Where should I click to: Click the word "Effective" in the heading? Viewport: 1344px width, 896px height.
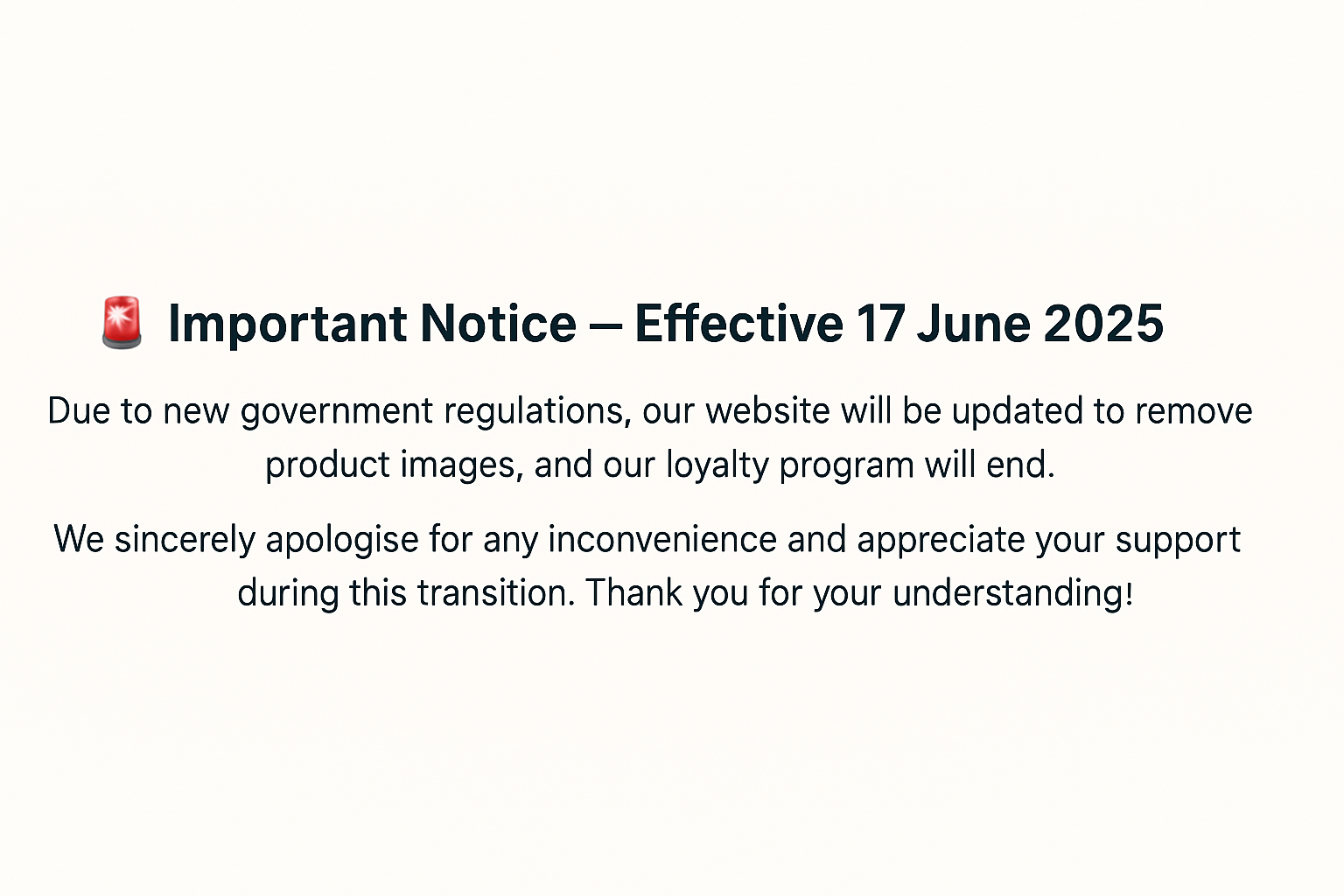[x=739, y=324]
